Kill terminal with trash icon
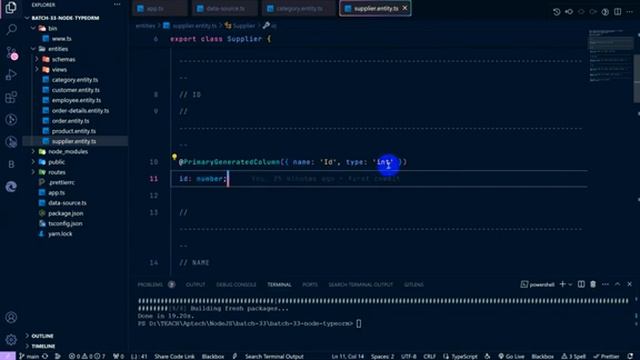Screen dimensions: 640x360 tap(593, 284)
